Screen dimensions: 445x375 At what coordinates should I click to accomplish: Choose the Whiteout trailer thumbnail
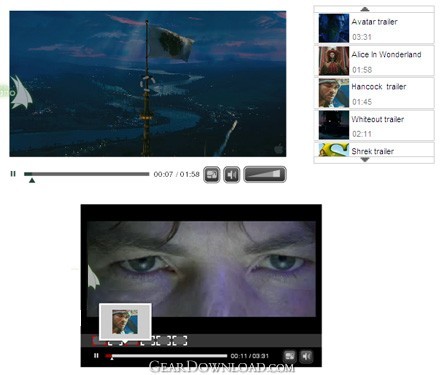tap(334, 125)
